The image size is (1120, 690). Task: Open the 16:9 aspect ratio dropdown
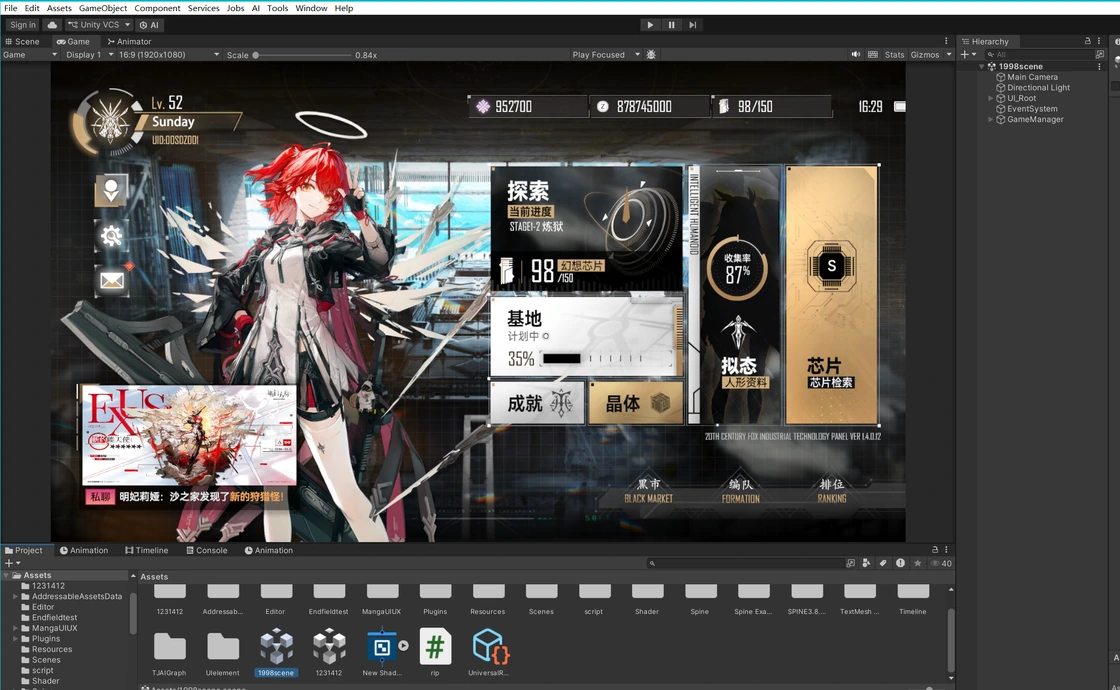coord(169,54)
